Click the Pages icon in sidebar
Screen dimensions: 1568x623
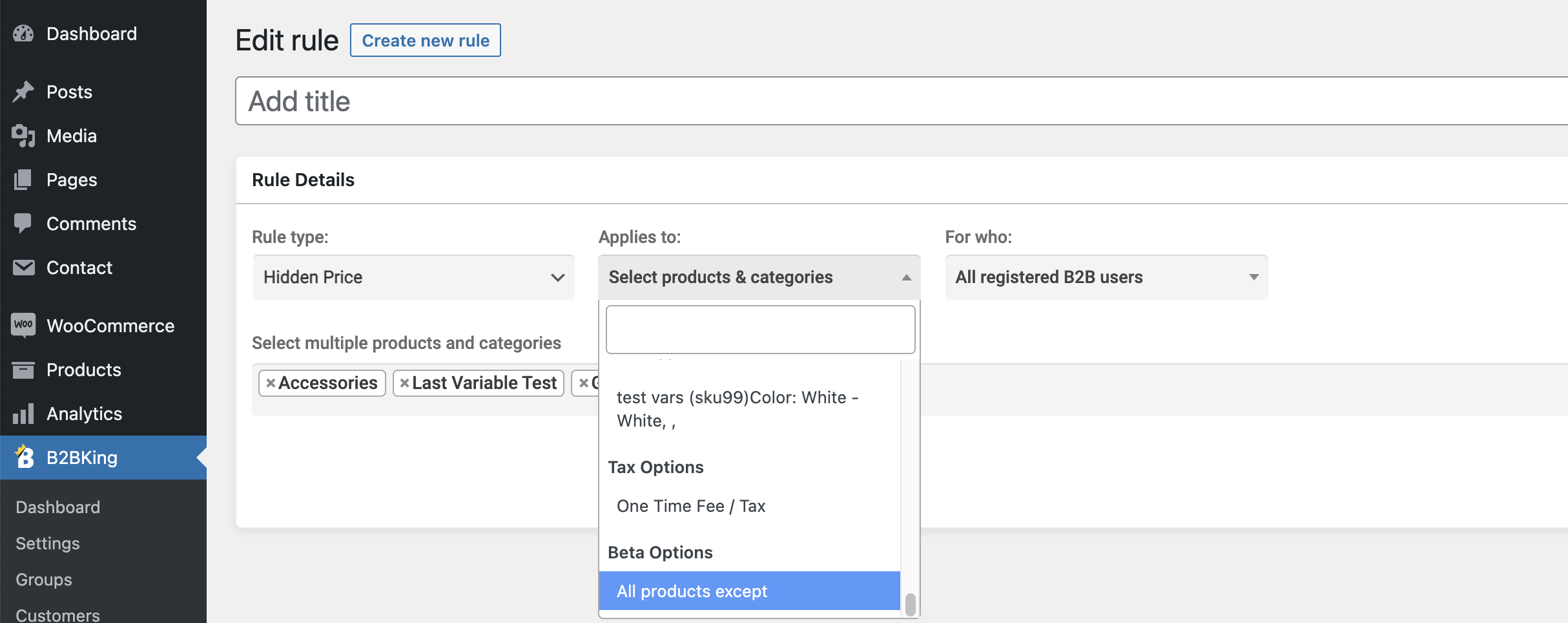(x=23, y=180)
